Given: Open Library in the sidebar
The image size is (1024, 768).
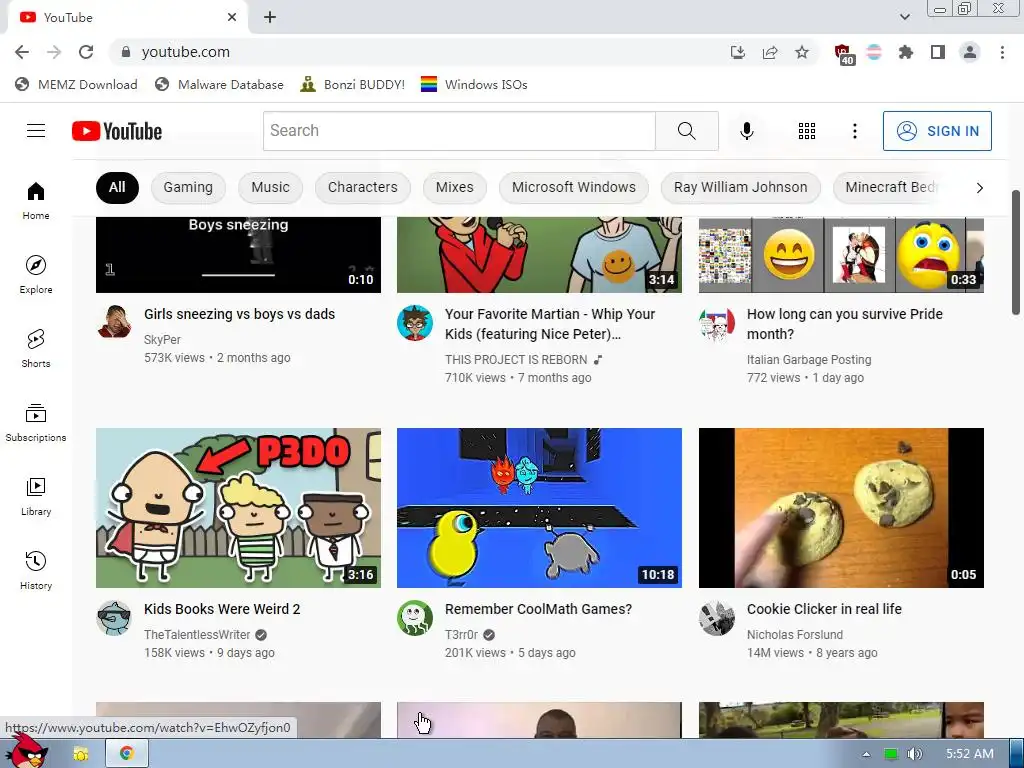Looking at the screenshot, I should [x=36, y=496].
